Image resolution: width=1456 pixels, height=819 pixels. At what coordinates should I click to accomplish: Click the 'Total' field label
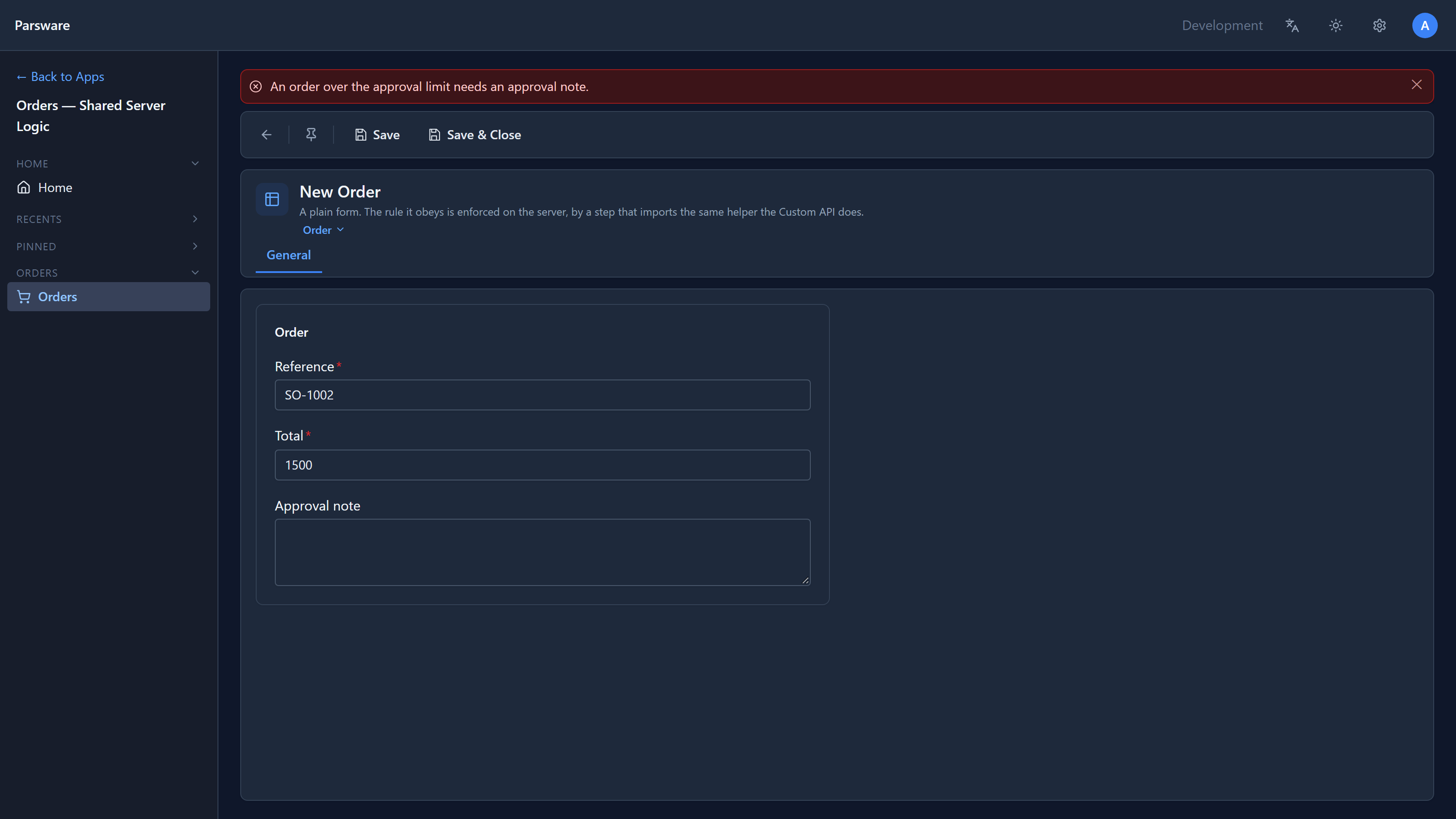tap(289, 436)
